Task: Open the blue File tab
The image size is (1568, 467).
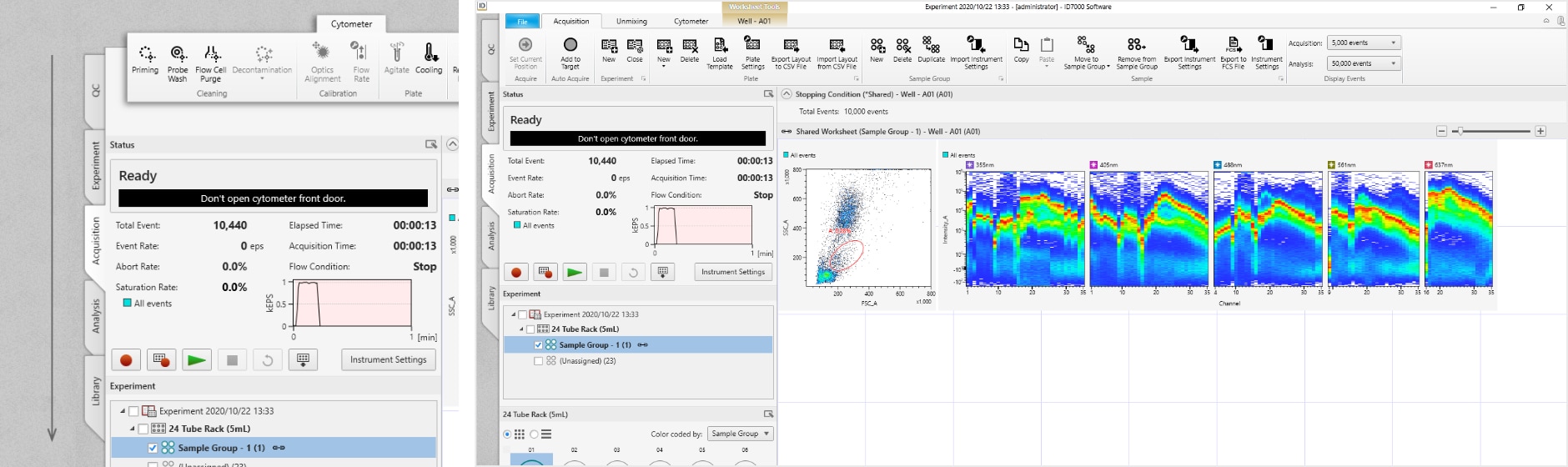Action: [x=522, y=21]
